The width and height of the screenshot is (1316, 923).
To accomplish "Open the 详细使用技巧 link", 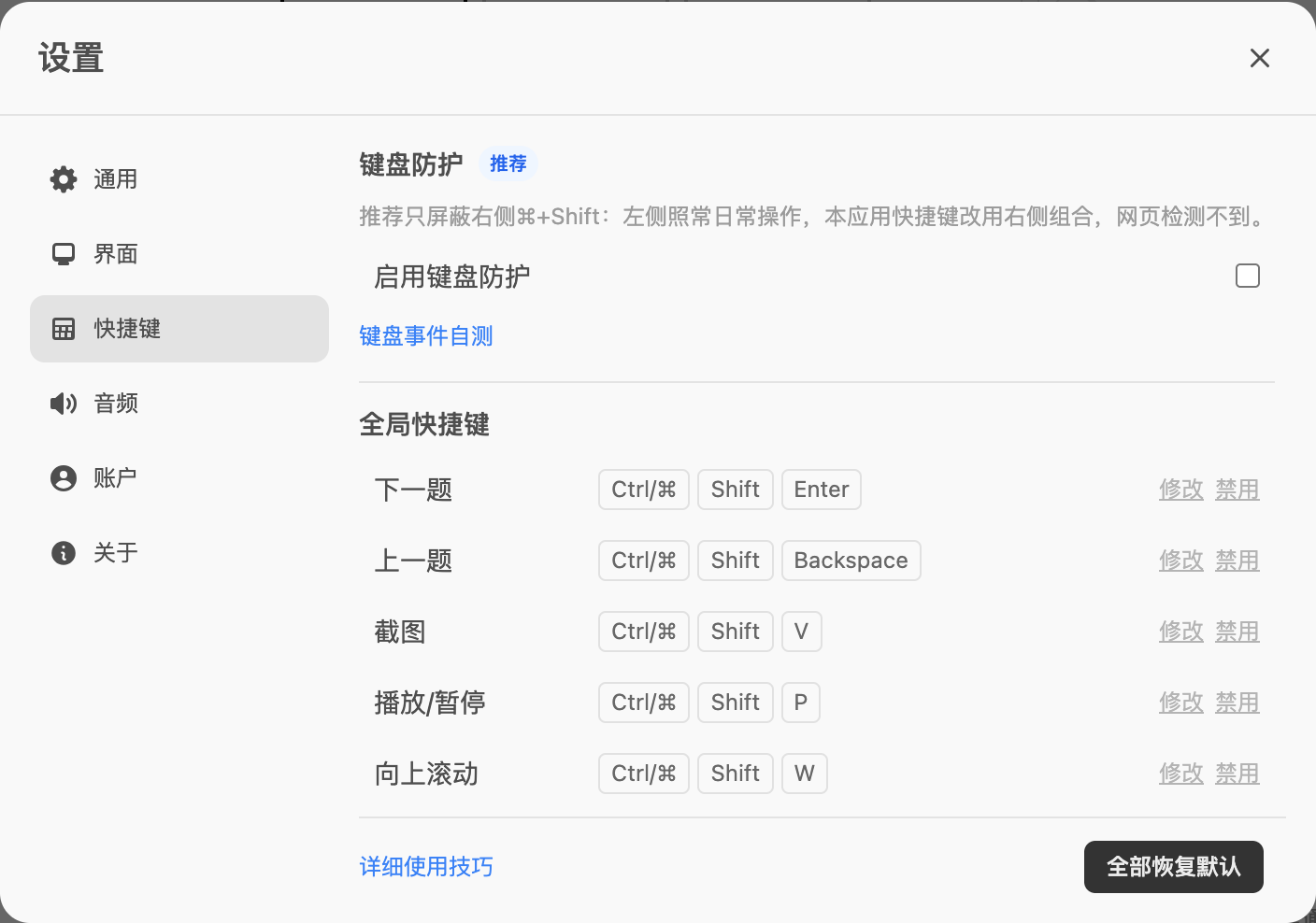I will coord(426,867).
